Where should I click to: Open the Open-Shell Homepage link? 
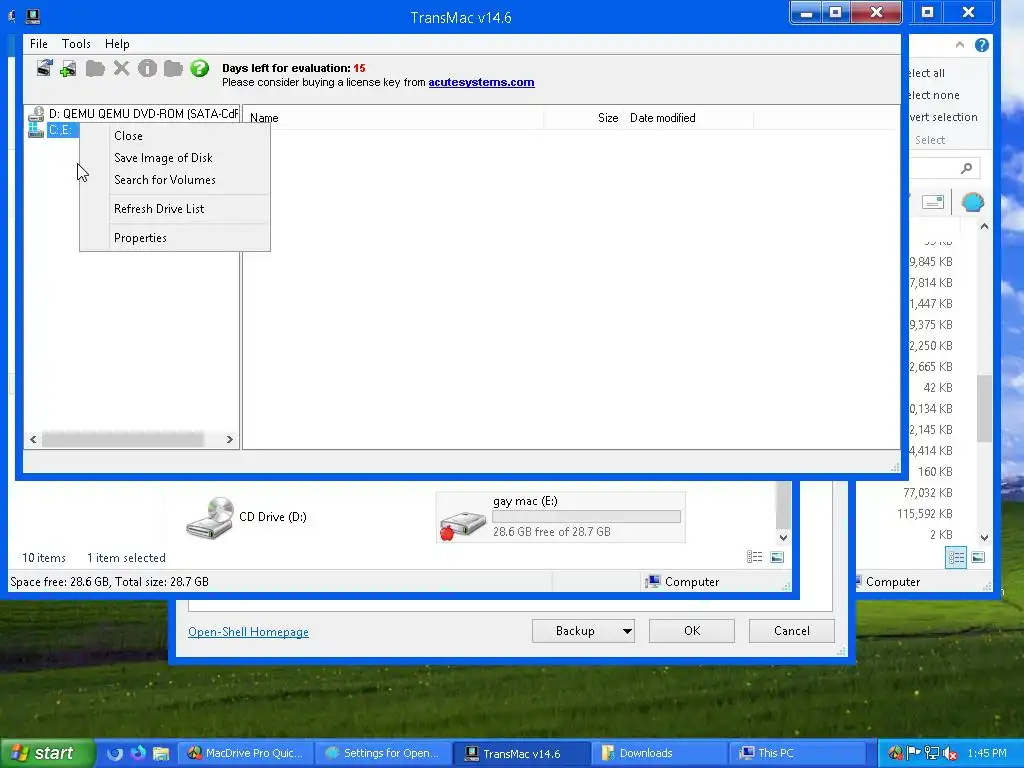(248, 632)
